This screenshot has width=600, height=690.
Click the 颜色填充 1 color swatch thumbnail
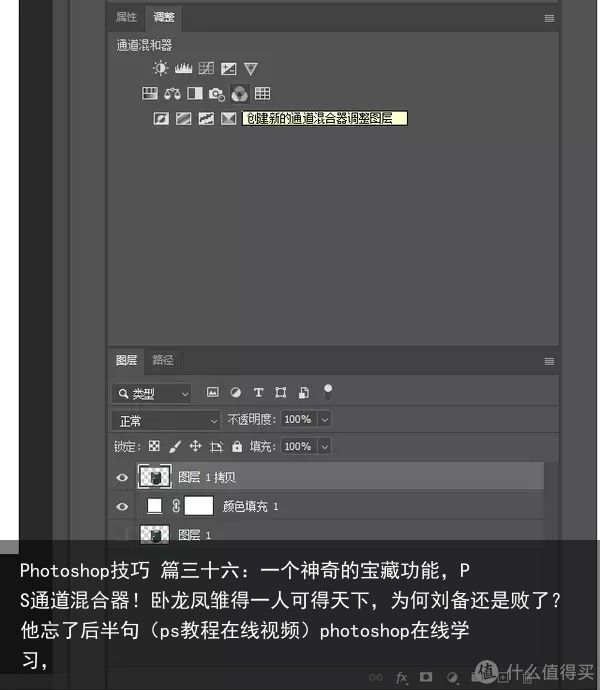[154, 506]
